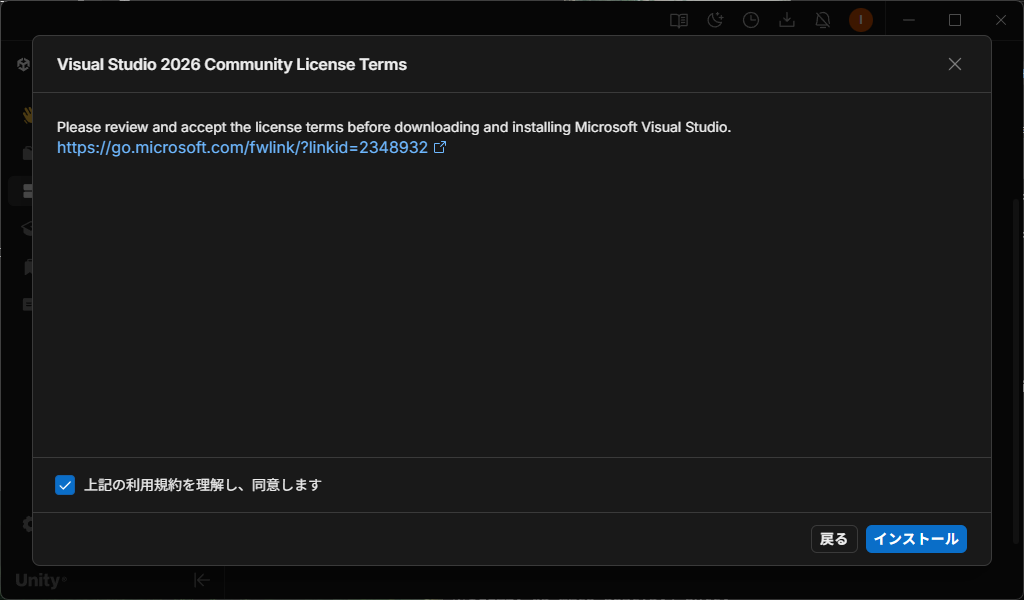The image size is (1024, 600).
Task: Collapse the sidebar using the arrow icon
Action: pos(202,580)
